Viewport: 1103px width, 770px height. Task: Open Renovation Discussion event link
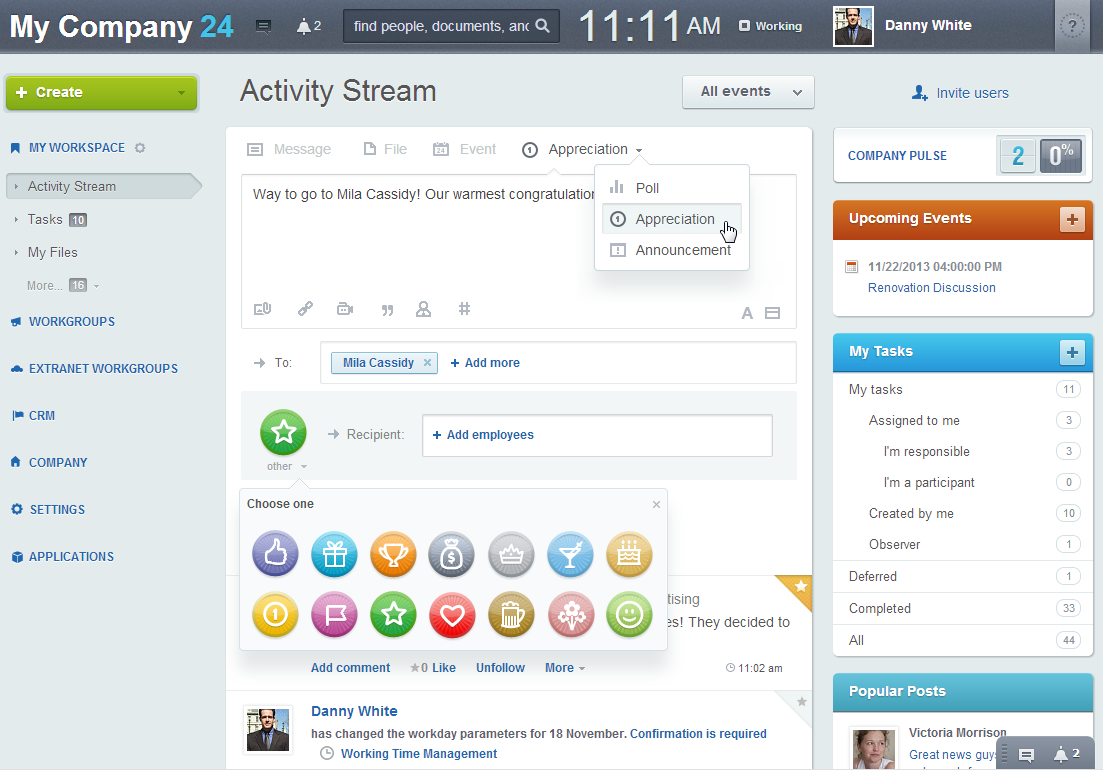coord(931,288)
